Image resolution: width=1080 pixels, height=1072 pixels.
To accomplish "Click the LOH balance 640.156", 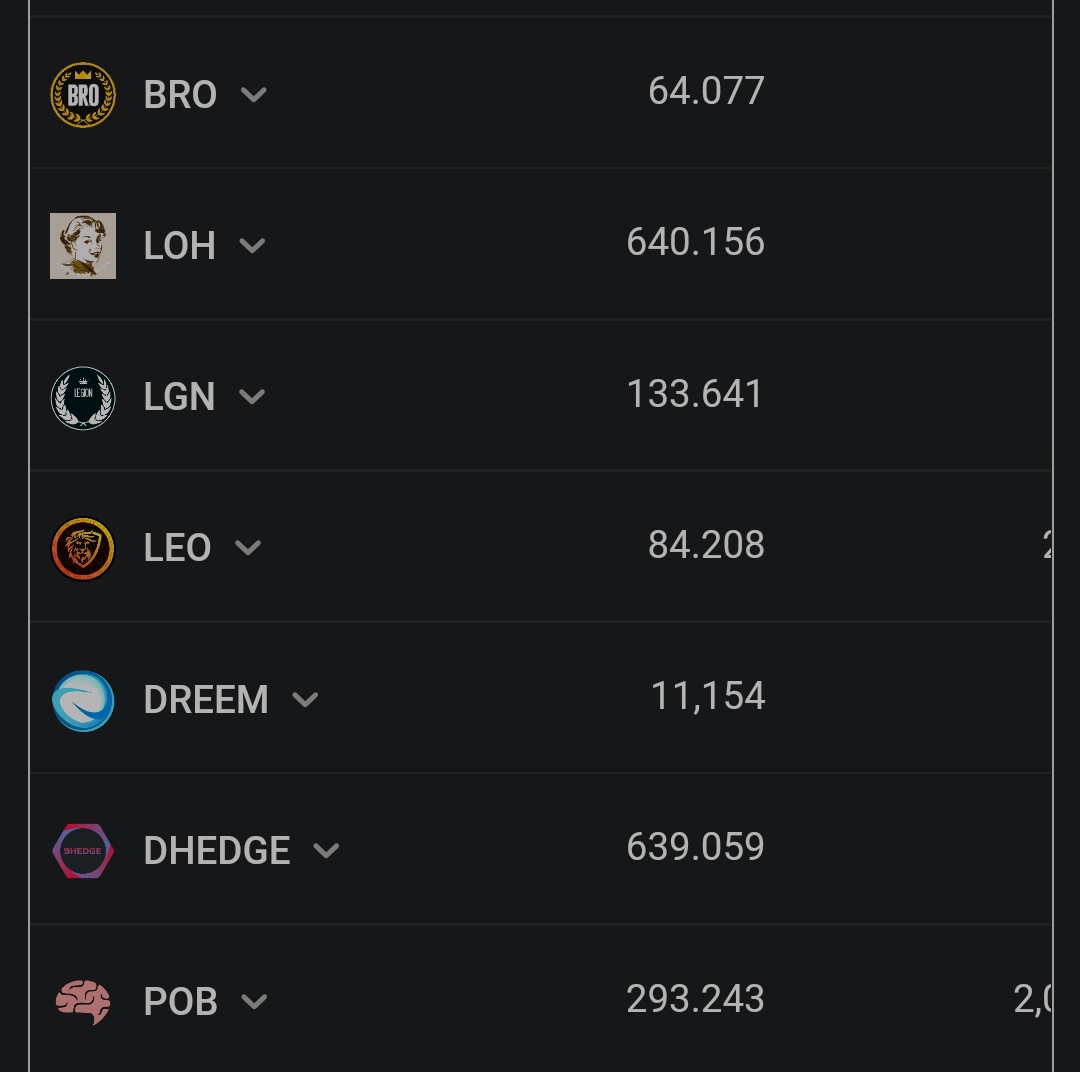I will click(x=696, y=242).
